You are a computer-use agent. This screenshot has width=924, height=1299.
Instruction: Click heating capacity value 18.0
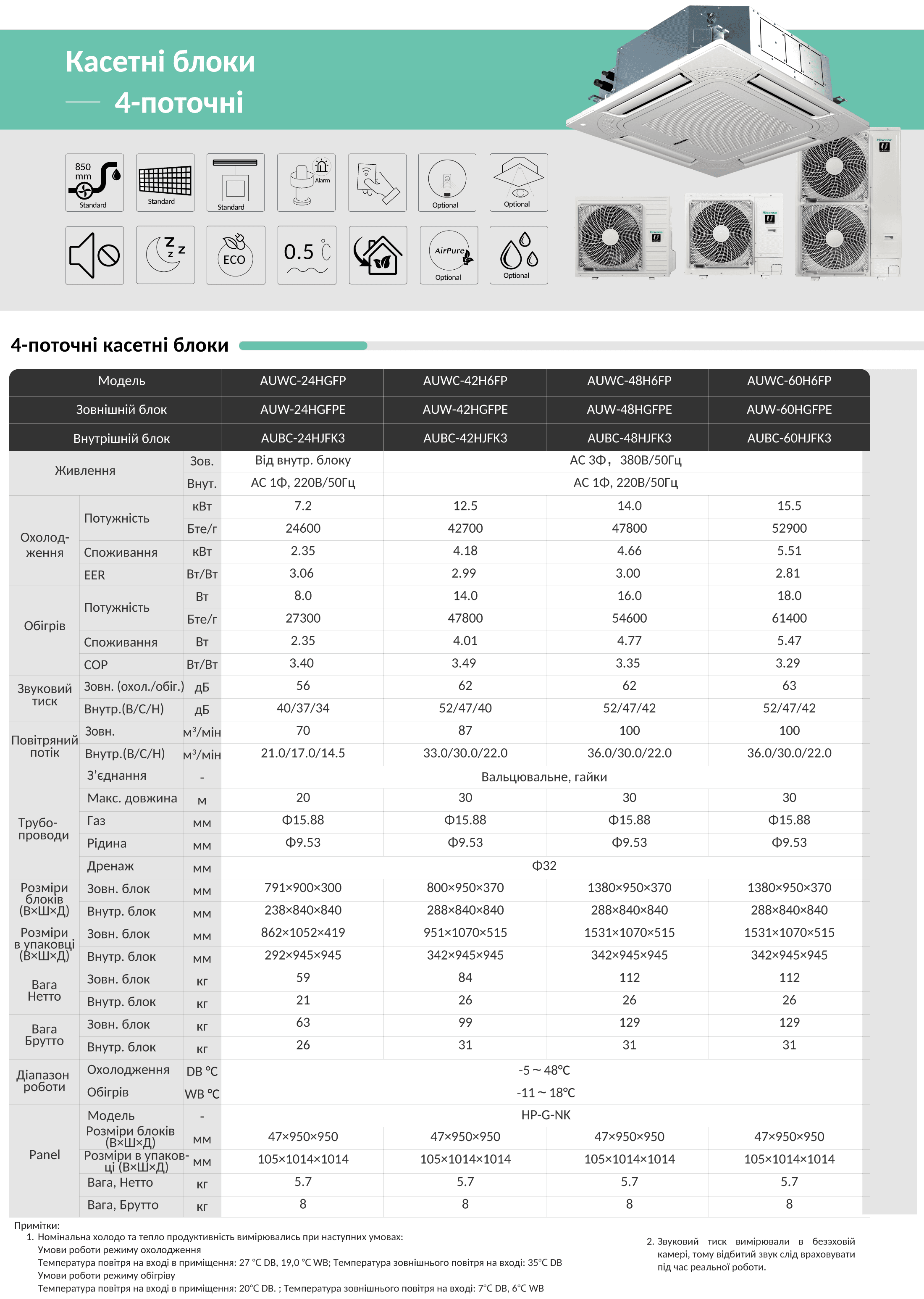pos(789,596)
